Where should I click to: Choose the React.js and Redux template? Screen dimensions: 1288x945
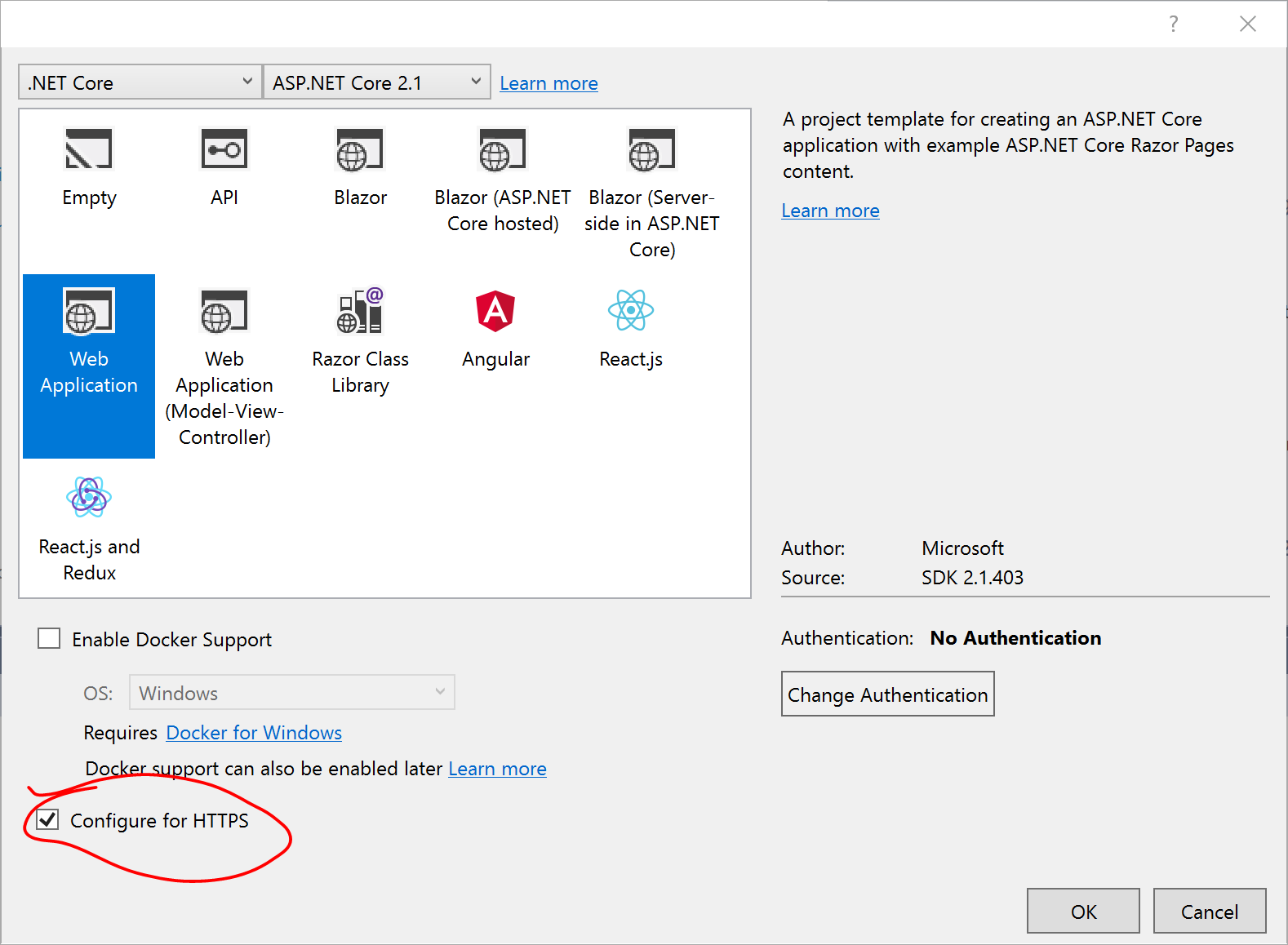pos(89,498)
